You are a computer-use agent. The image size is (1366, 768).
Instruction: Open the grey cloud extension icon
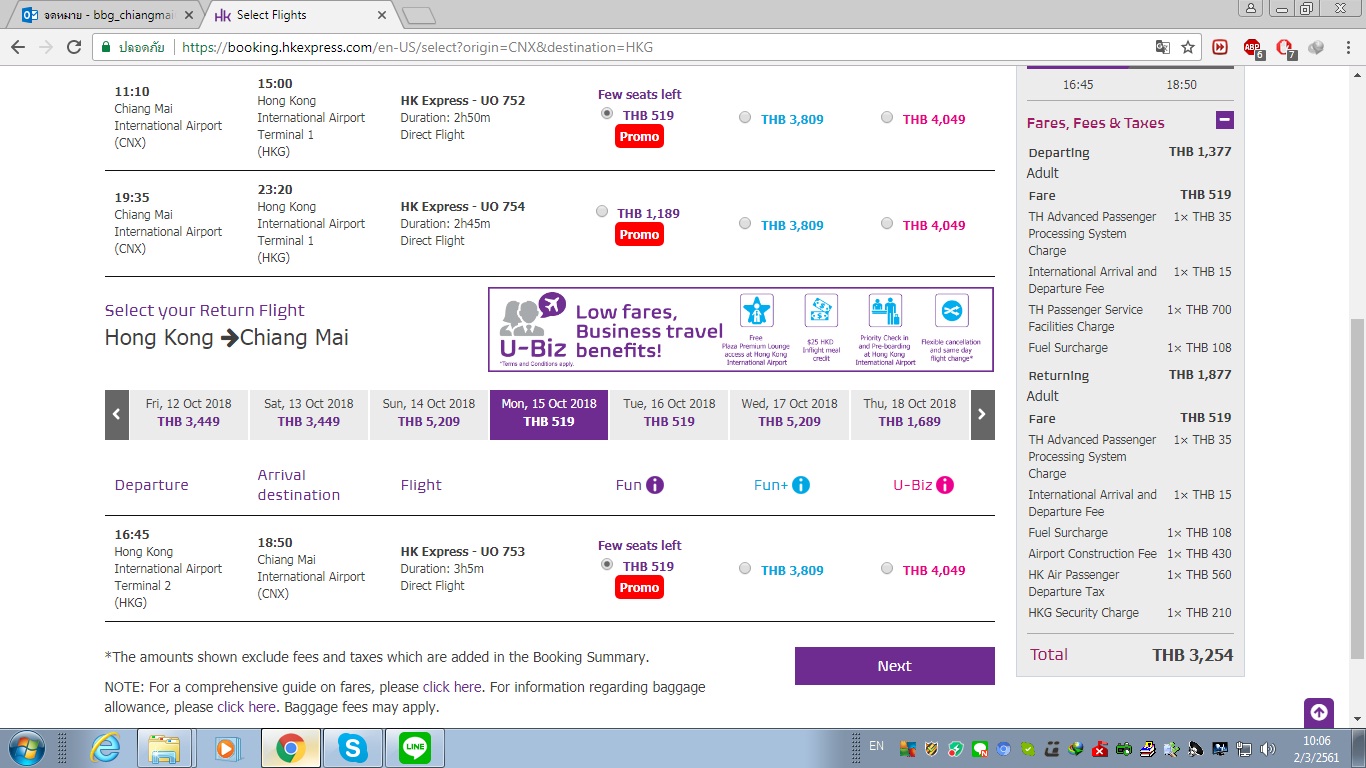tap(1316, 47)
